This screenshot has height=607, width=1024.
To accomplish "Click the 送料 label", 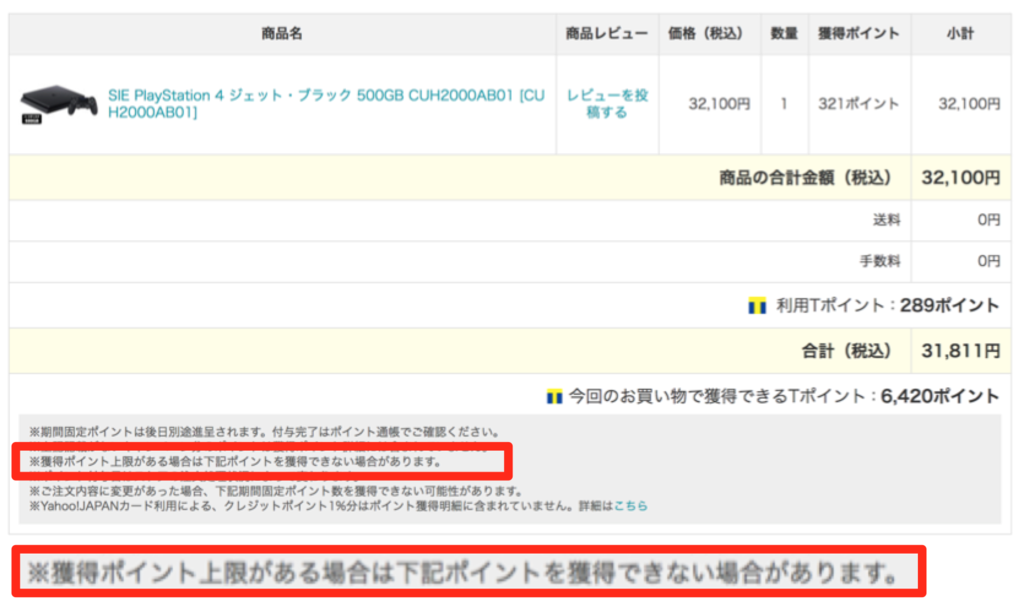I will pos(886,220).
